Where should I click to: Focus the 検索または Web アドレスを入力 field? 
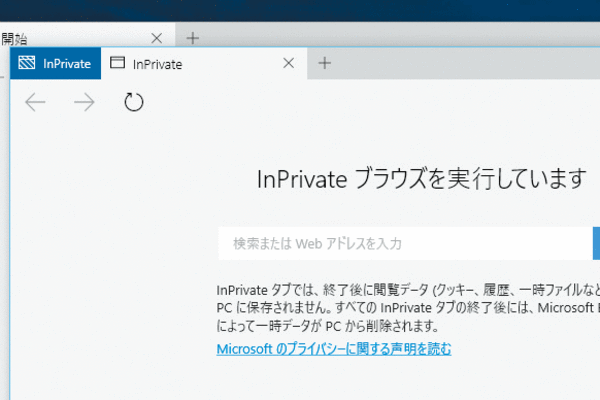pos(406,243)
